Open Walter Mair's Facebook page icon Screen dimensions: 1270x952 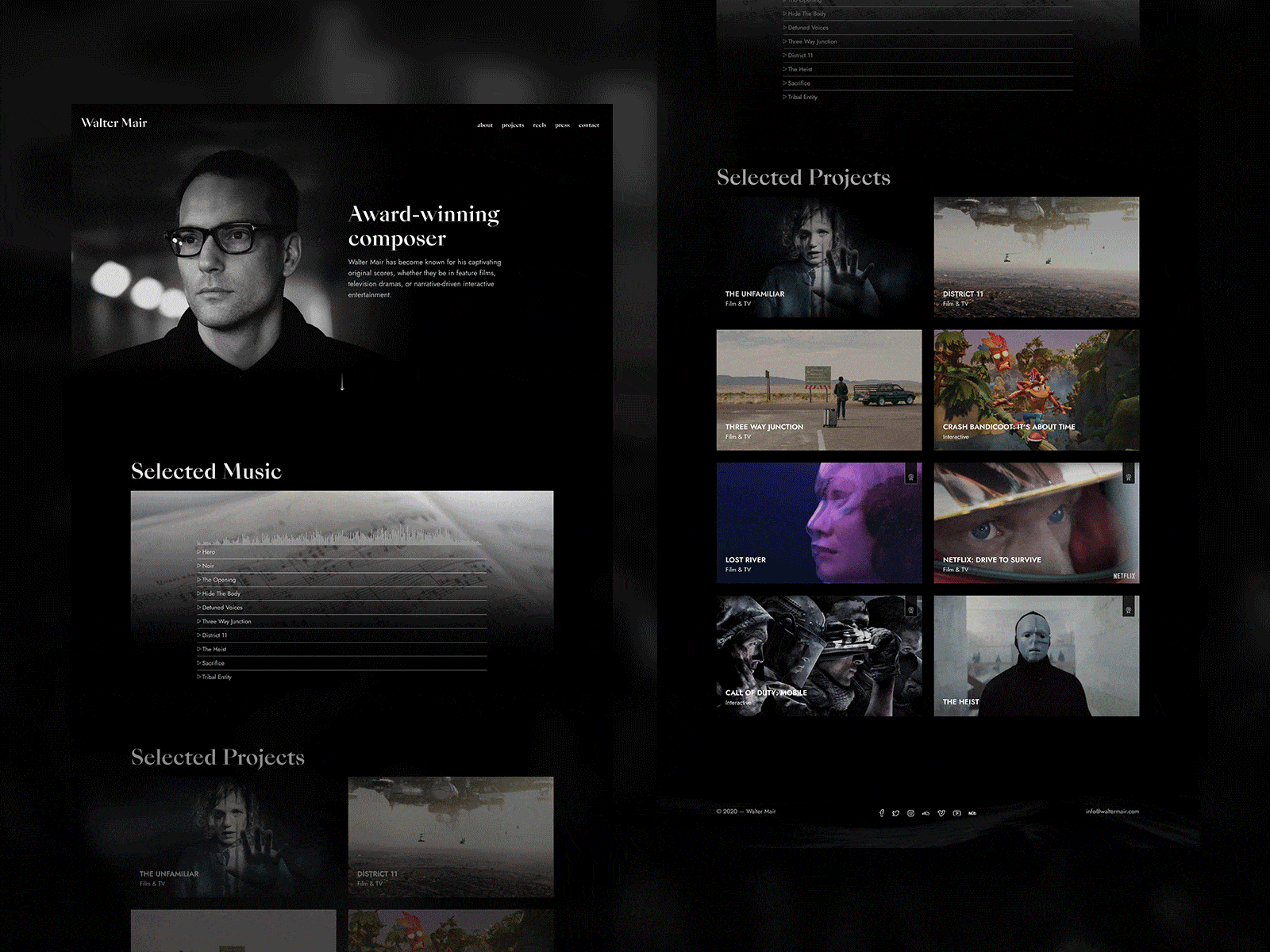(882, 813)
